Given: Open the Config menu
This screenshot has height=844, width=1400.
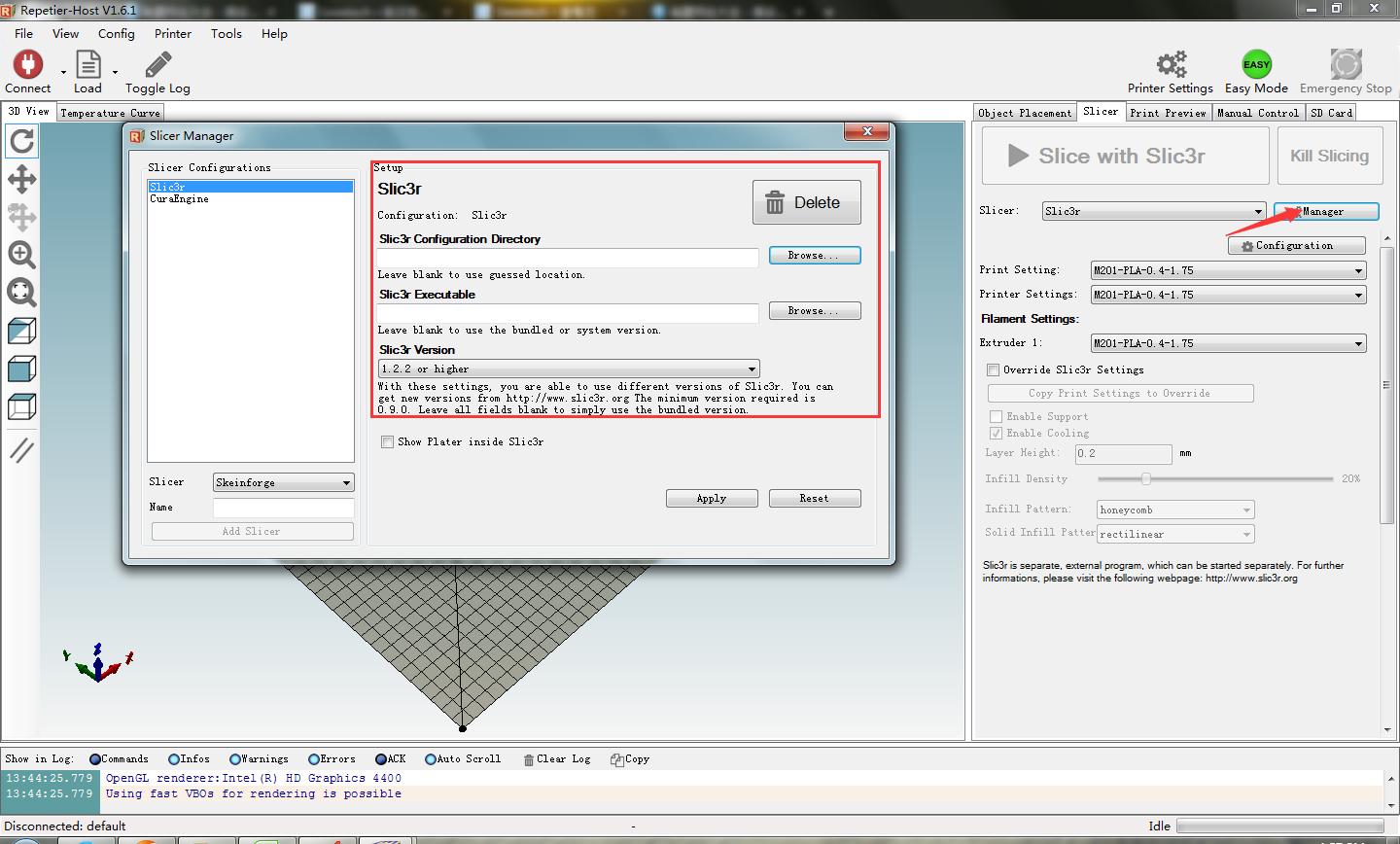Looking at the screenshot, I should pos(117,33).
